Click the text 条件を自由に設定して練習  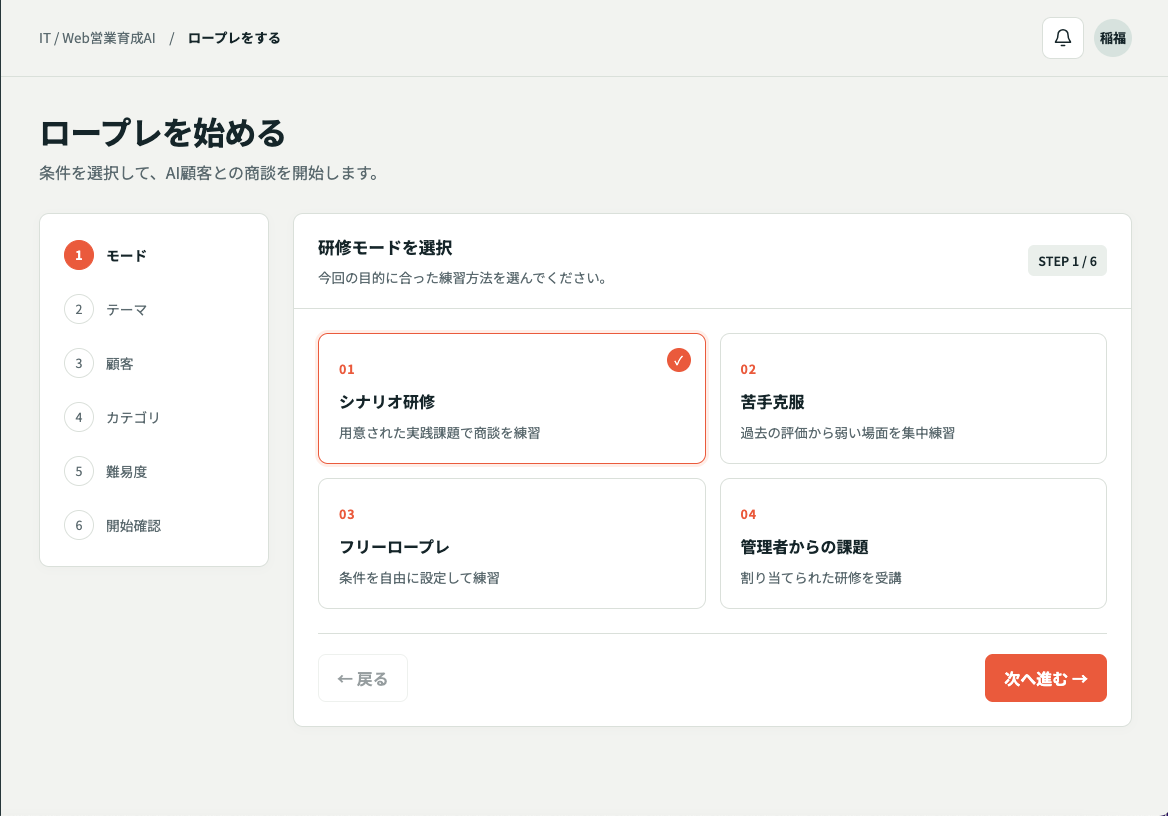pos(419,578)
